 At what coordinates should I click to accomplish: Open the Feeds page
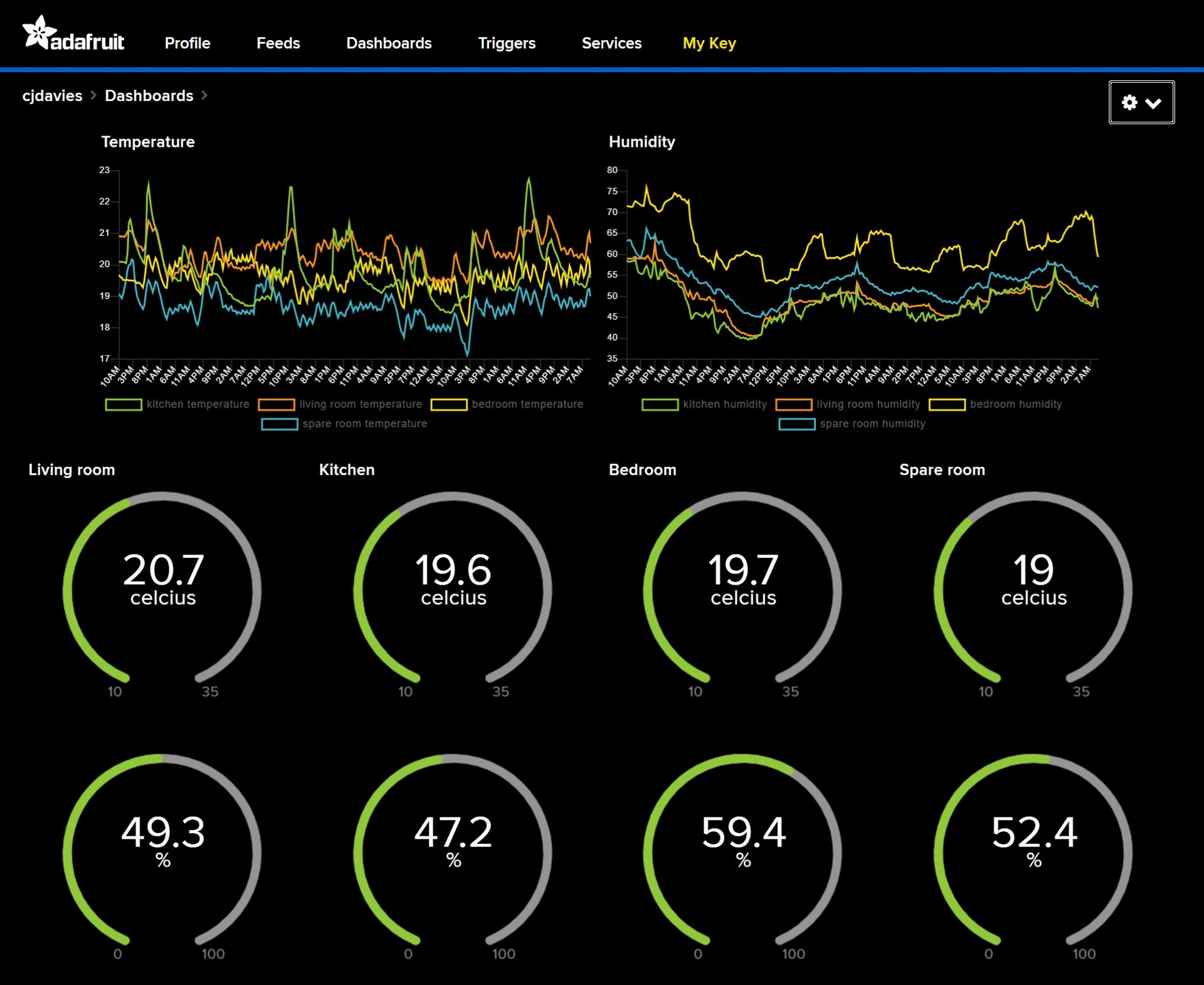[278, 43]
